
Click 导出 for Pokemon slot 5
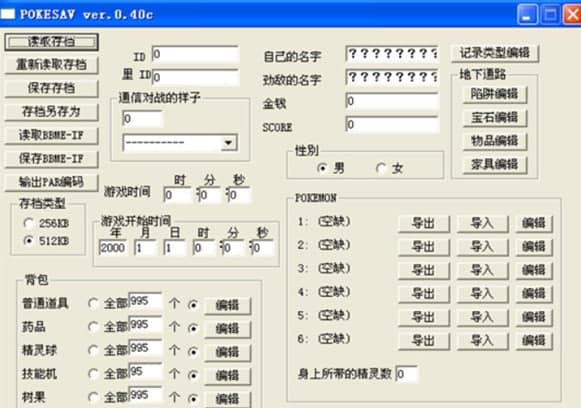tap(424, 318)
